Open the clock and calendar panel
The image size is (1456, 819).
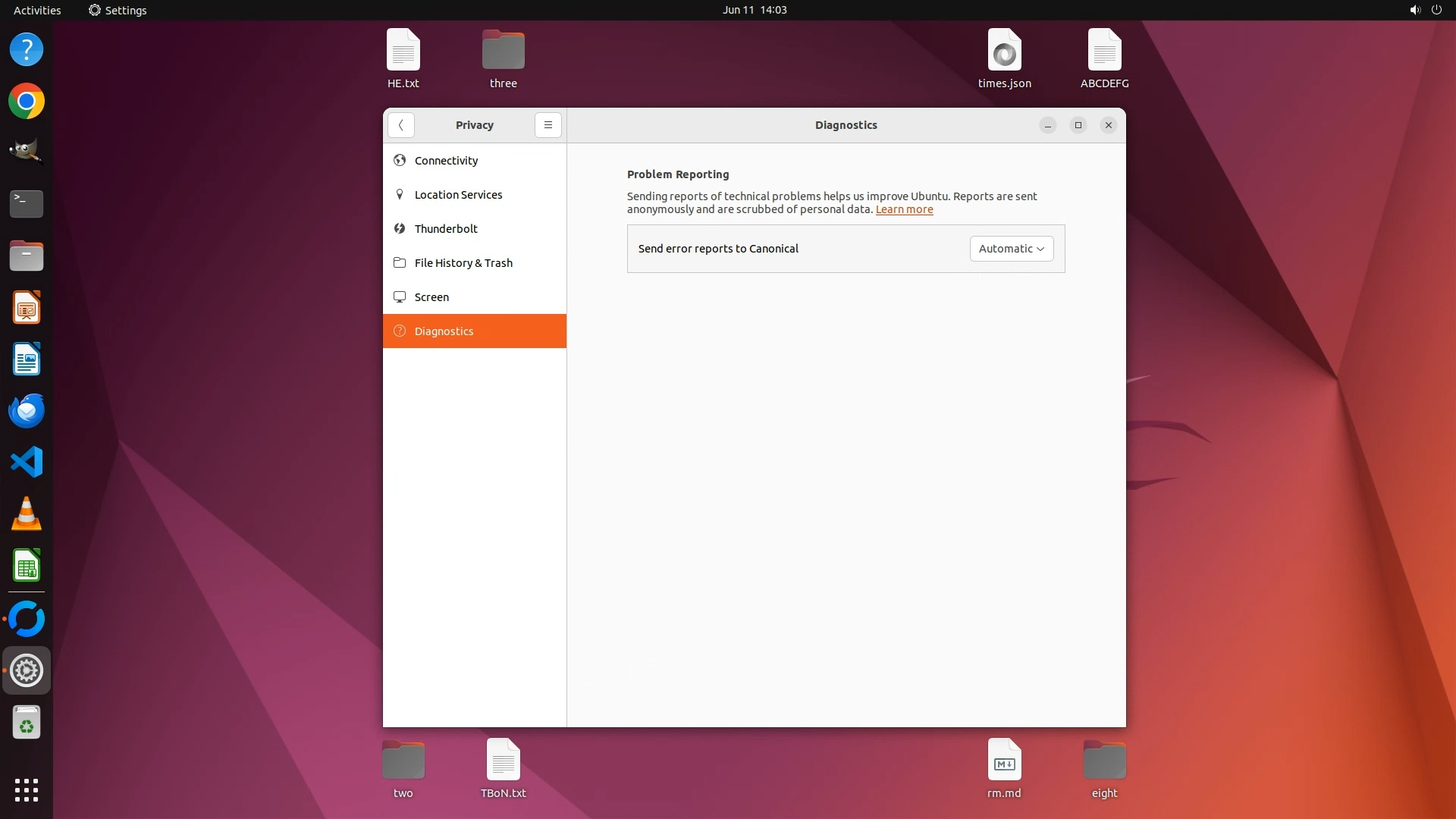click(x=754, y=10)
